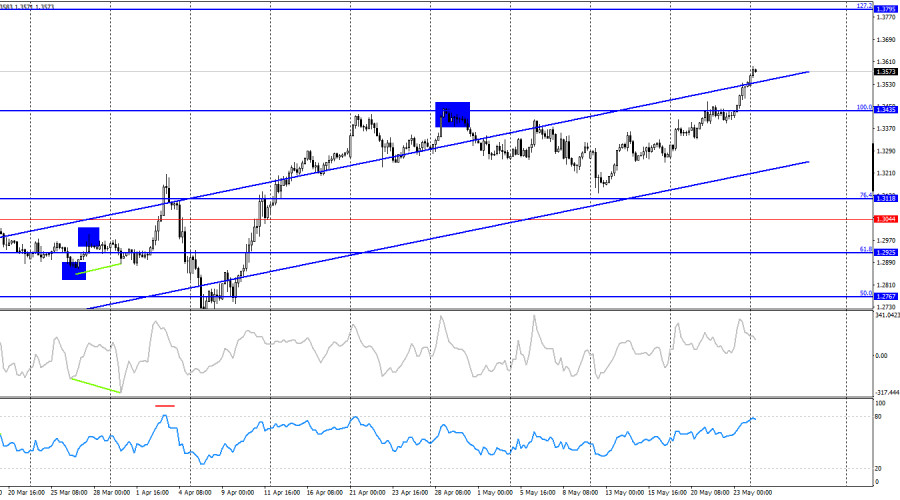Click the 100 level on RSI scale

(x=880, y=404)
